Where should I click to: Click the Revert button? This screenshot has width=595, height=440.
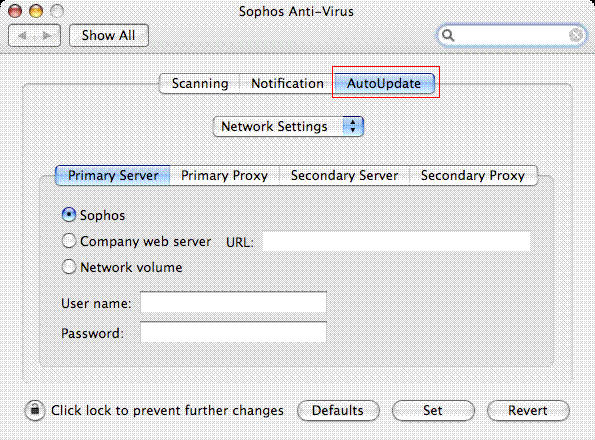point(528,410)
